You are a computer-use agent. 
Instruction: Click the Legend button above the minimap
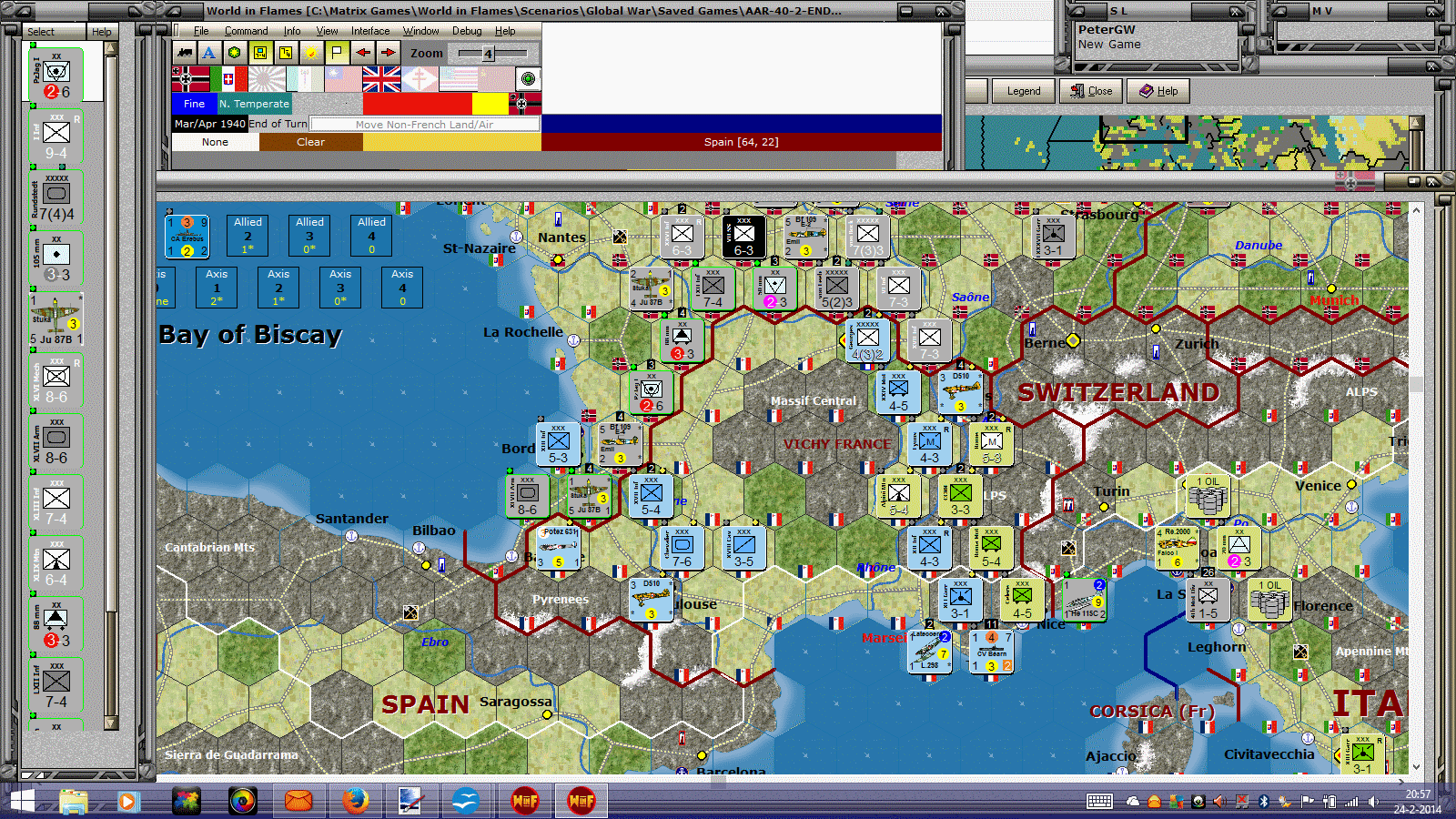click(1023, 91)
